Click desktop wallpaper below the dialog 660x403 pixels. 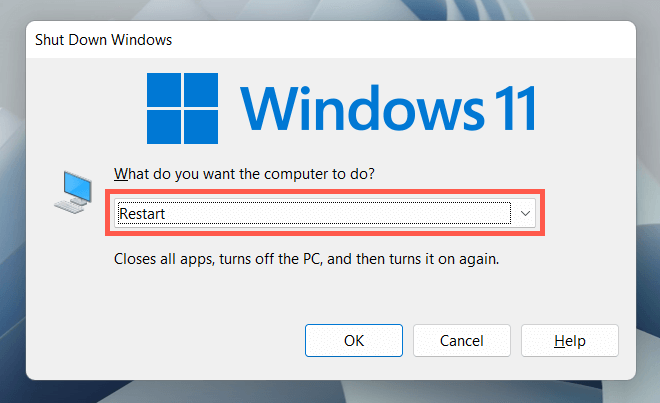pyautogui.click(x=330, y=392)
